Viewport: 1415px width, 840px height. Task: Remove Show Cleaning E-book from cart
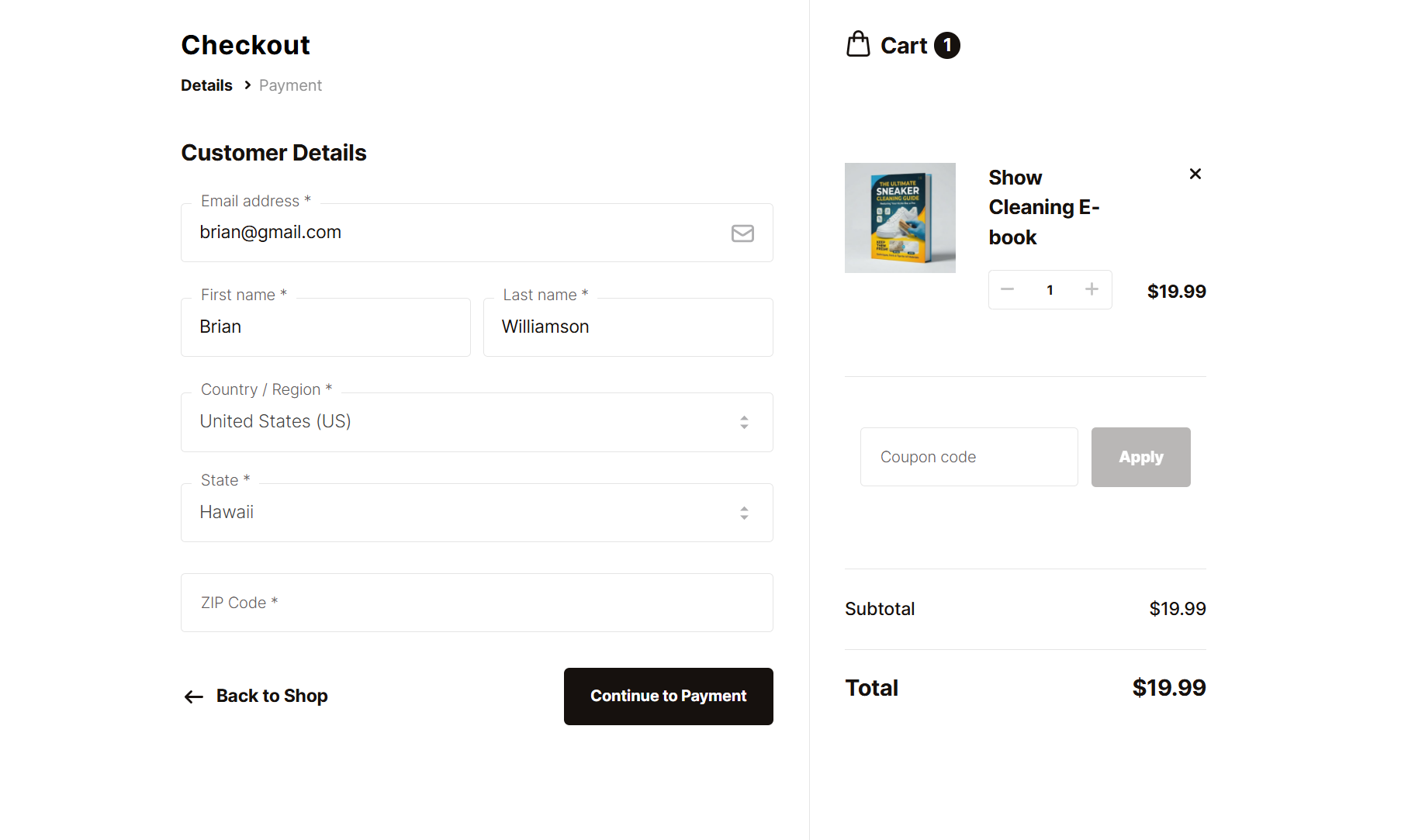tap(1195, 174)
